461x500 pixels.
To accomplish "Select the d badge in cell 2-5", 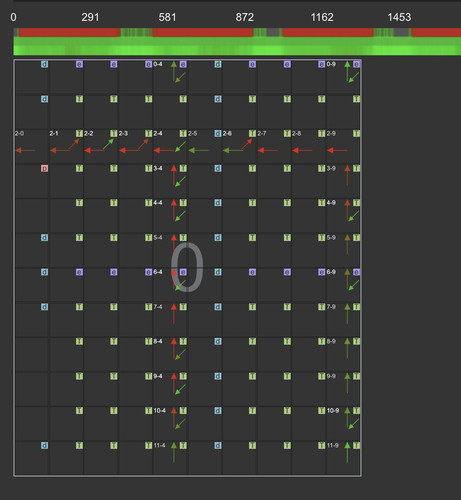I will click(x=218, y=133).
